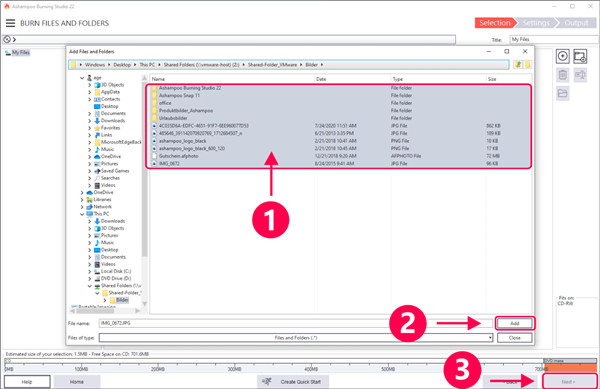Click the yellow folder icon at the dialog's top right
The image size is (600, 389).
pos(528,65)
